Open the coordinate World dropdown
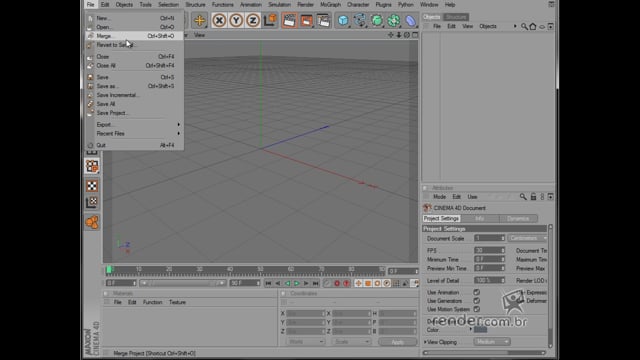Image resolution: width=640 pixels, height=360 pixels. point(305,342)
